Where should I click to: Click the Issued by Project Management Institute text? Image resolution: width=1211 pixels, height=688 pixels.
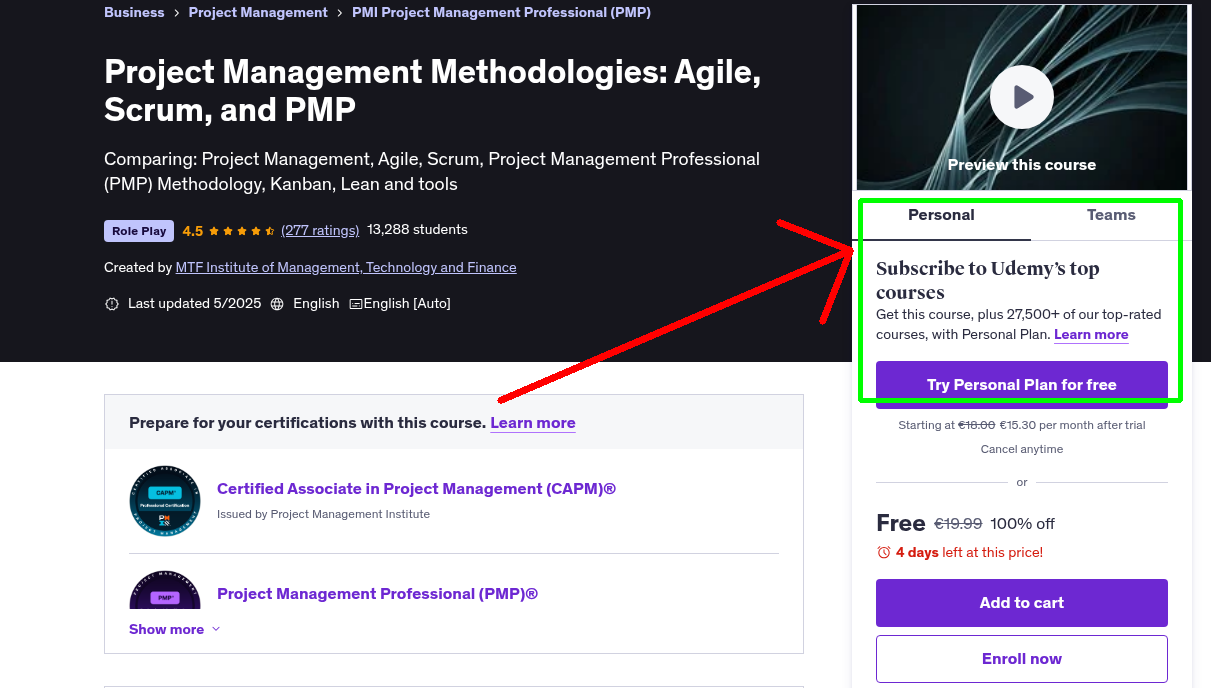click(x=323, y=514)
